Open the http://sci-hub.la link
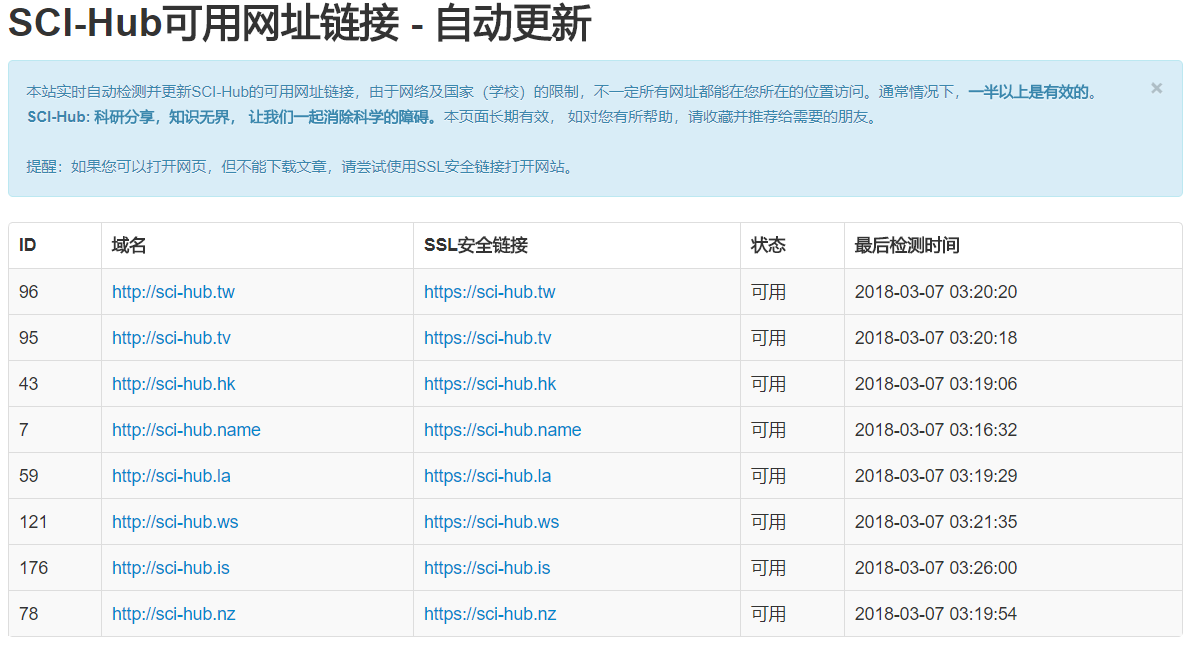 coord(170,475)
